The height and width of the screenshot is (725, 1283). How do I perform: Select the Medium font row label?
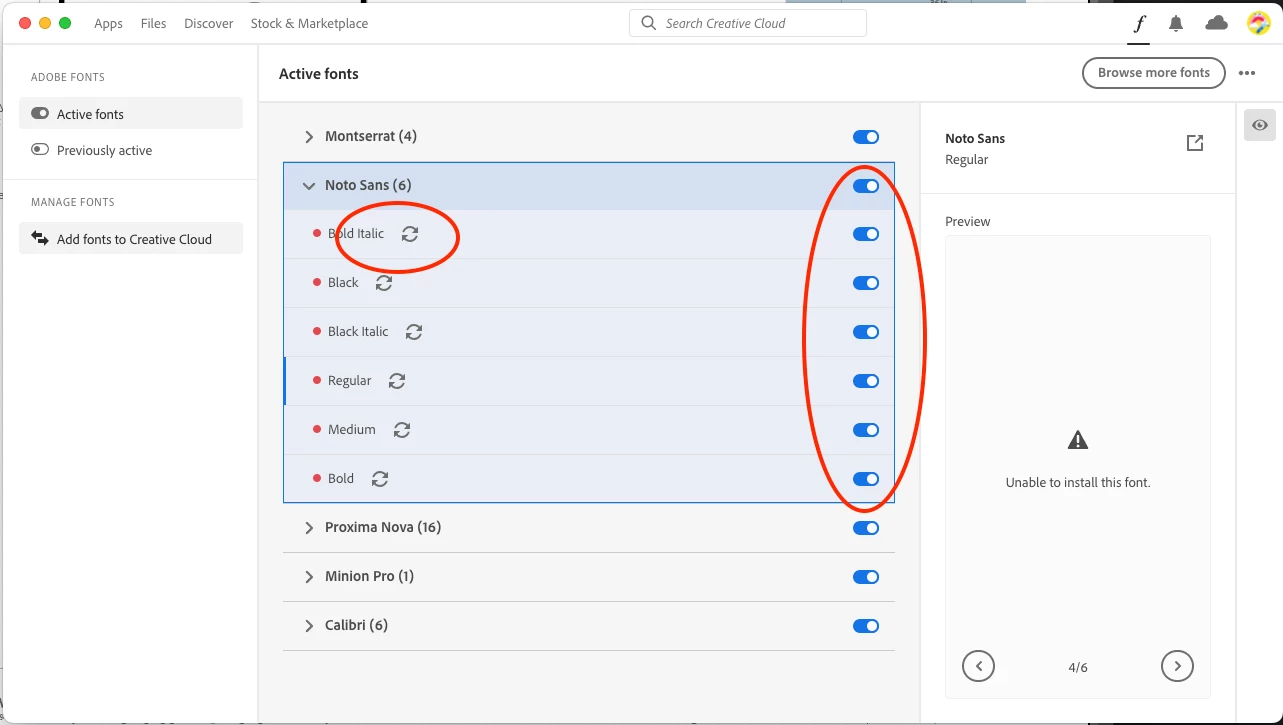click(x=352, y=430)
